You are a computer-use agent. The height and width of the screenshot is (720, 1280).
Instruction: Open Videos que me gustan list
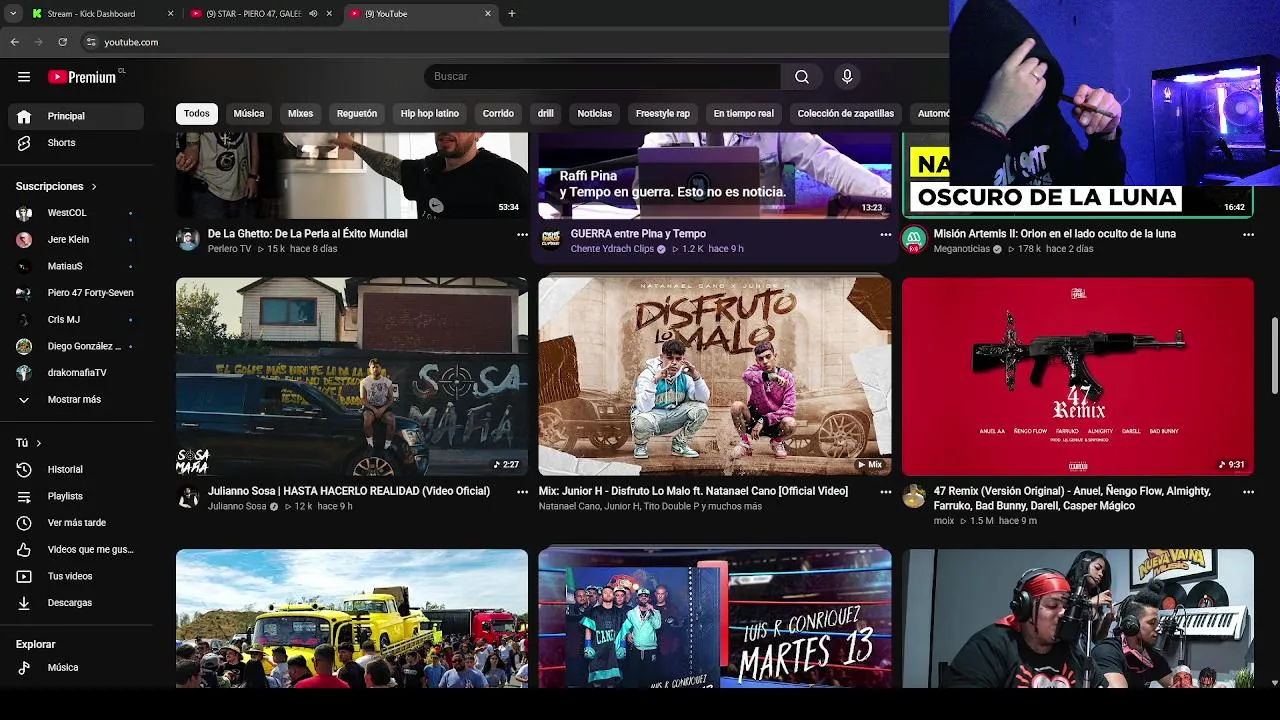click(76, 549)
